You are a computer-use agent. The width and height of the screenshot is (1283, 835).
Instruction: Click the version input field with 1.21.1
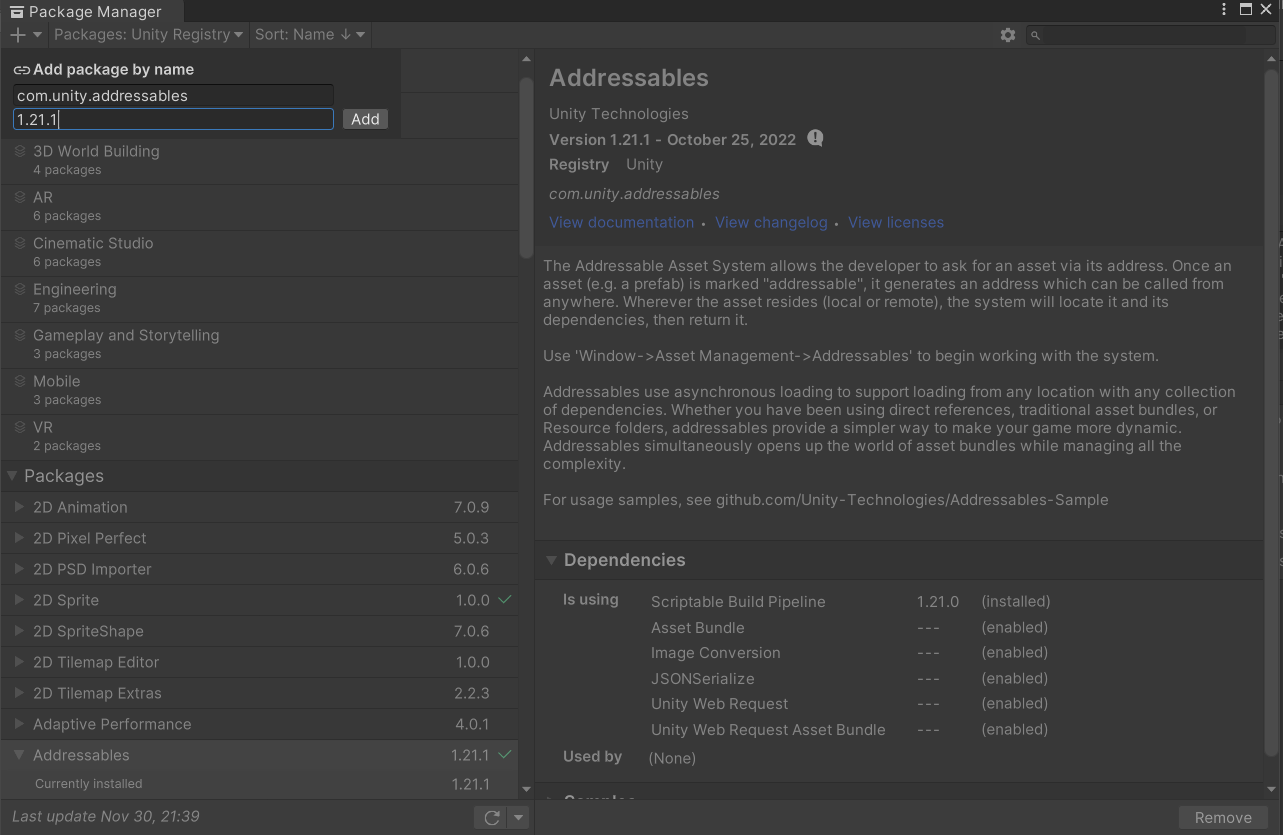click(x=173, y=119)
